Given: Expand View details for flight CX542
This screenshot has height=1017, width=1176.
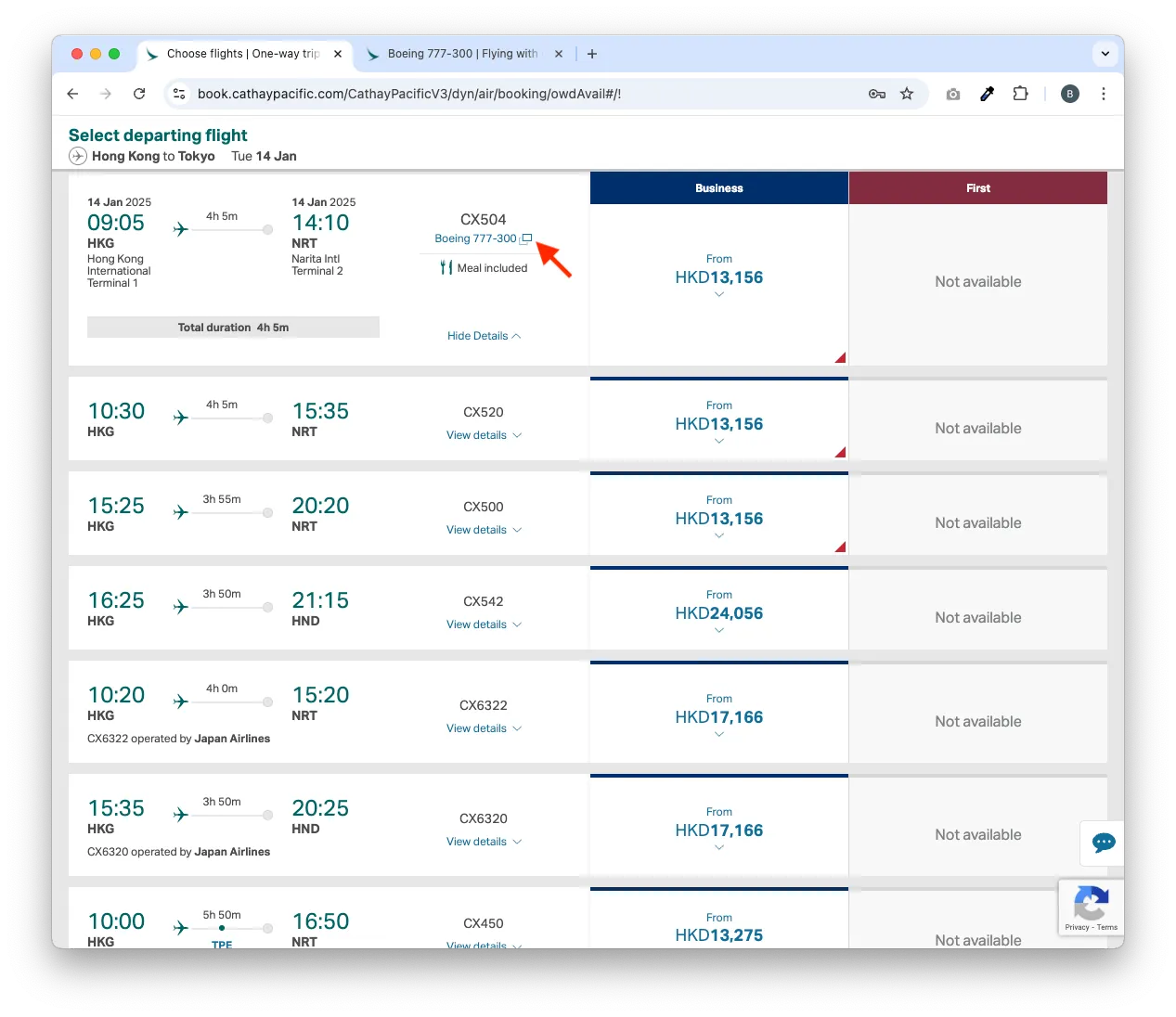Looking at the screenshot, I should click(x=484, y=624).
